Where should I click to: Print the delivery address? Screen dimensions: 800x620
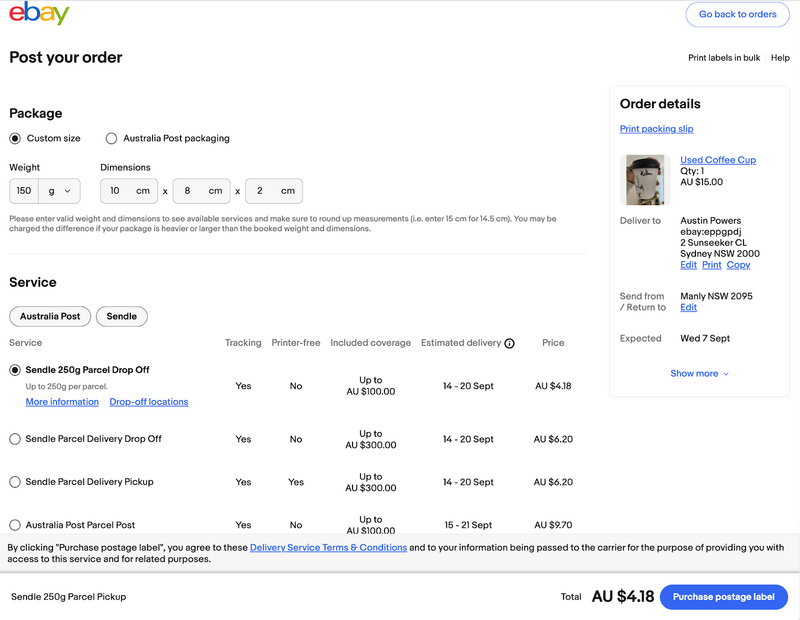click(x=711, y=265)
